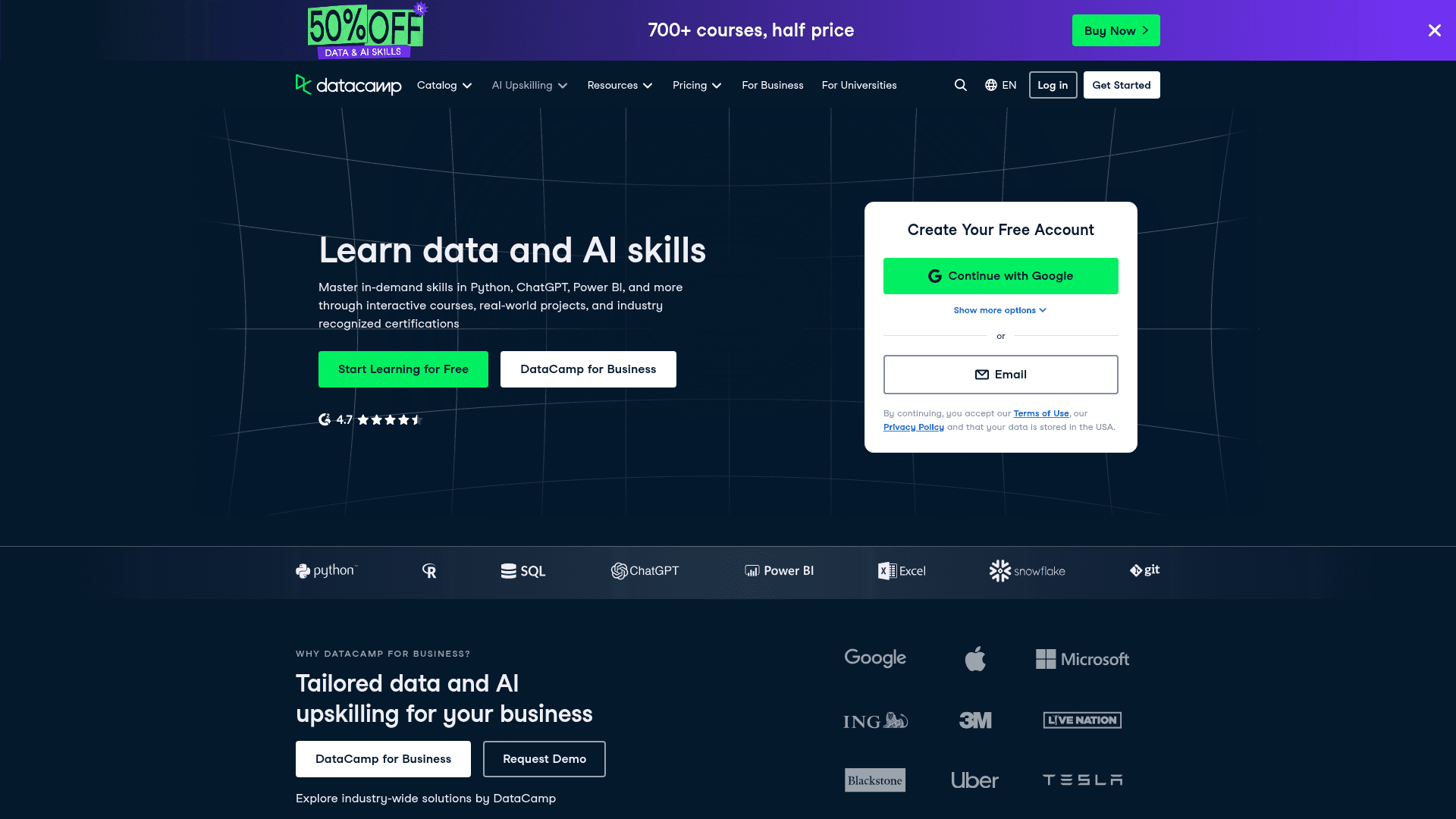
Task: Click the G2 rating logo icon
Action: (325, 419)
